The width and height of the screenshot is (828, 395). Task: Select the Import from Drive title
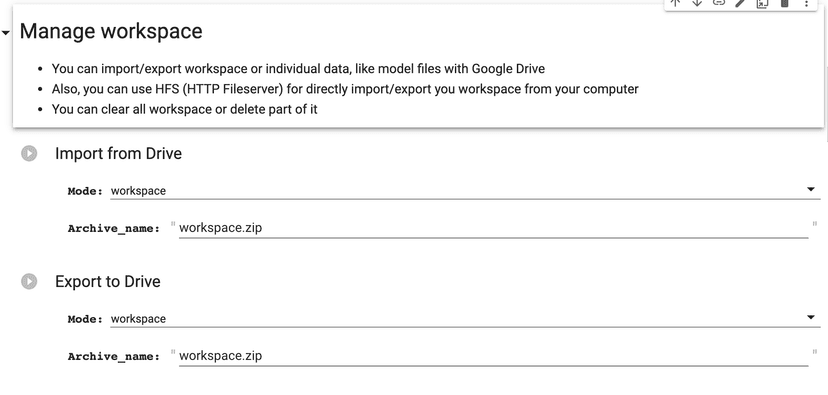pyautogui.click(x=118, y=154)
